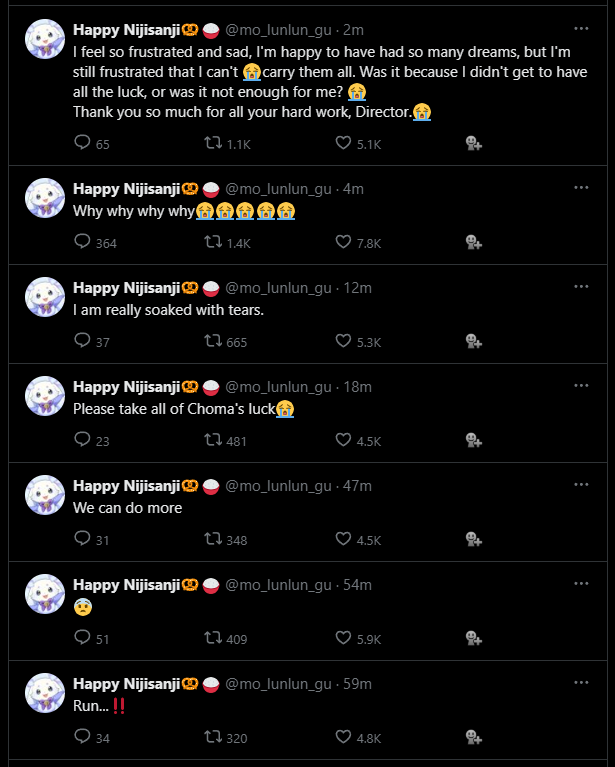Like the "Run..." tweet with 4.8K likes
The width and height of the screenshot is (615, 767).
344,737
